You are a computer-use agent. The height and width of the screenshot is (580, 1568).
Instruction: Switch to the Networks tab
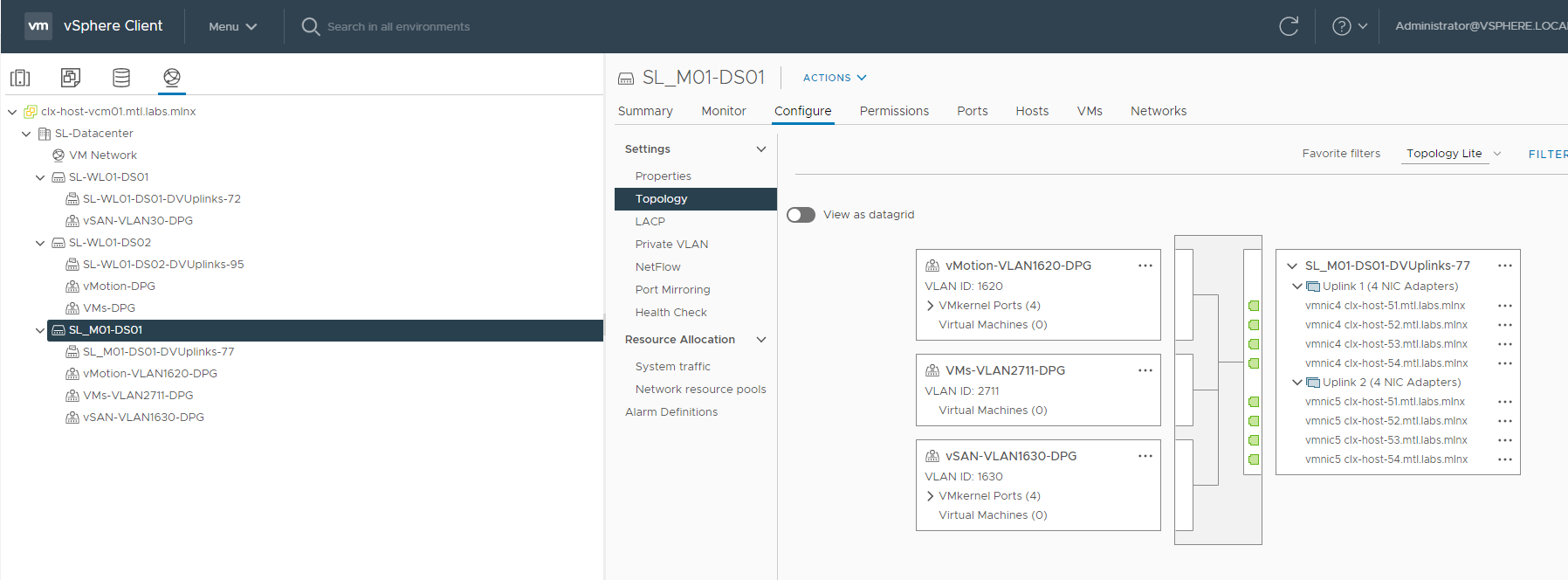[1159, 111]
